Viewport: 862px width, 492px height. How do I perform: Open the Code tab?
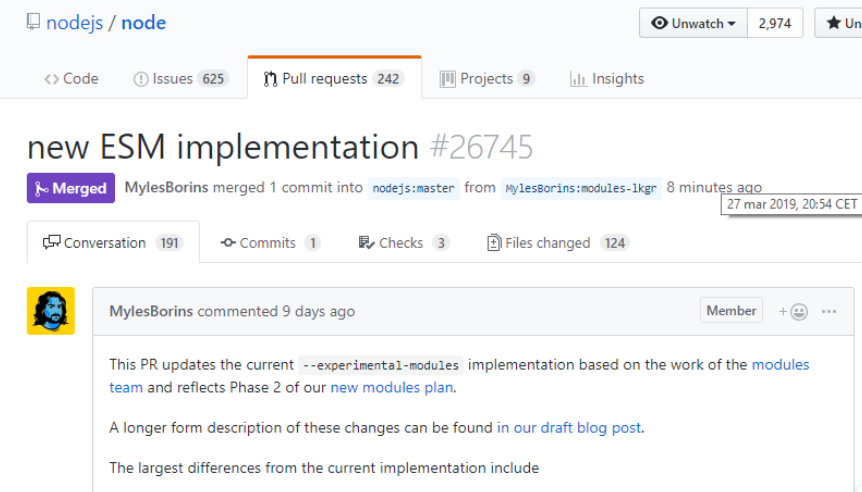[71, 79]
